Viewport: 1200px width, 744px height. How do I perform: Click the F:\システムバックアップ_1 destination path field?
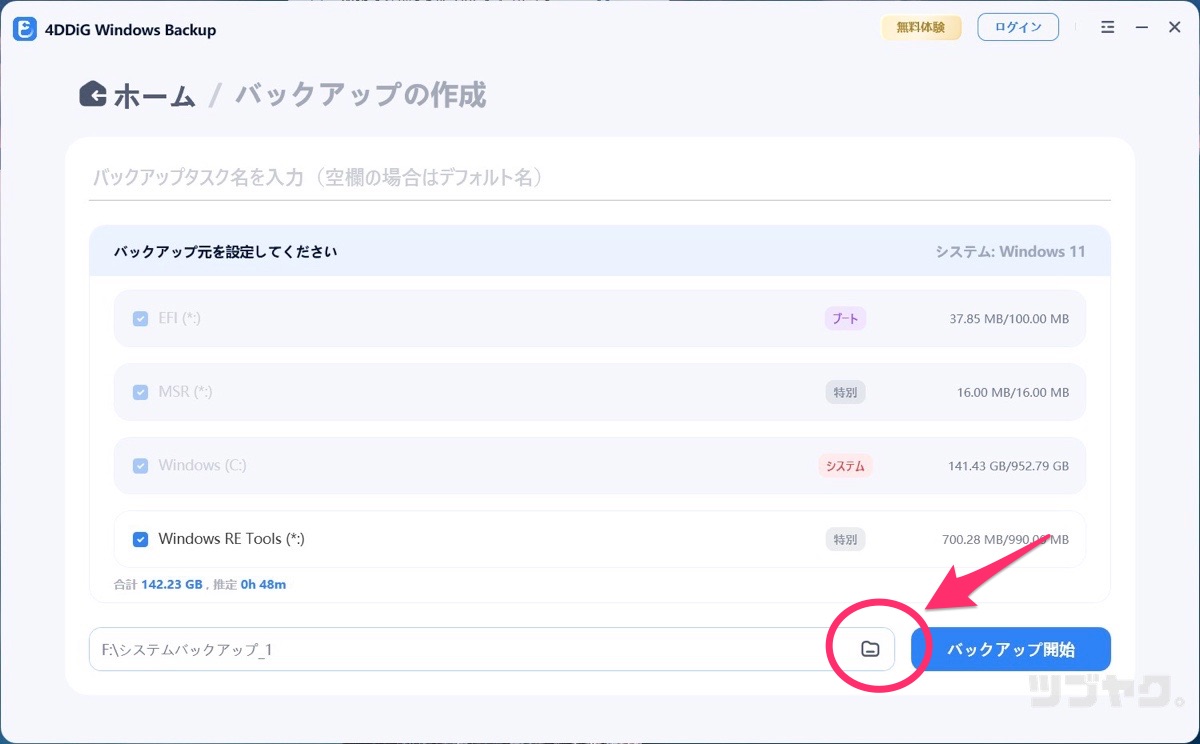(460, 650)
